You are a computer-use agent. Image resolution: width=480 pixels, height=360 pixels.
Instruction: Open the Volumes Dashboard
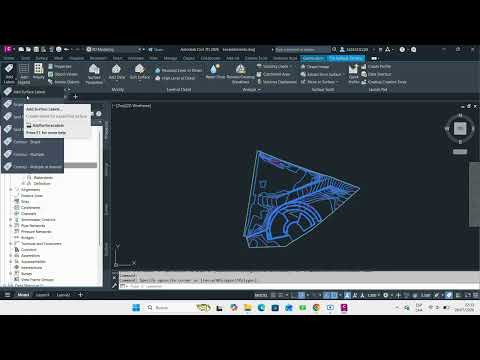(276, 82)
